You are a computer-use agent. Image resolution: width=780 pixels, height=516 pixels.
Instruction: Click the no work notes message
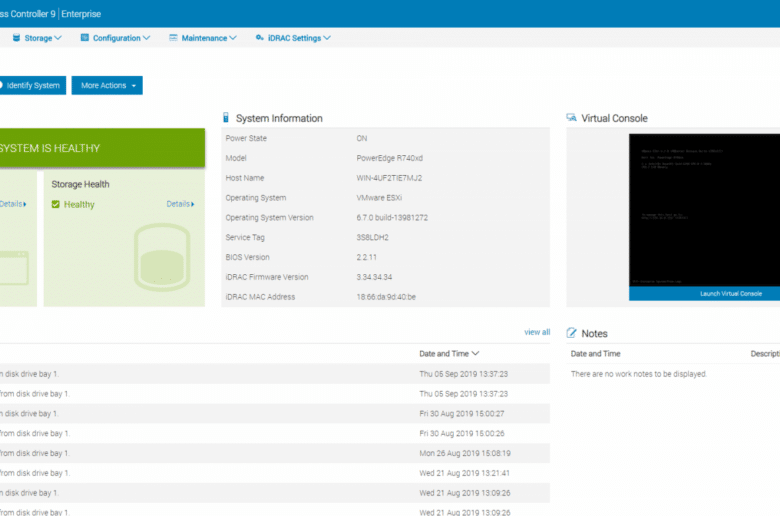point(639,374)
